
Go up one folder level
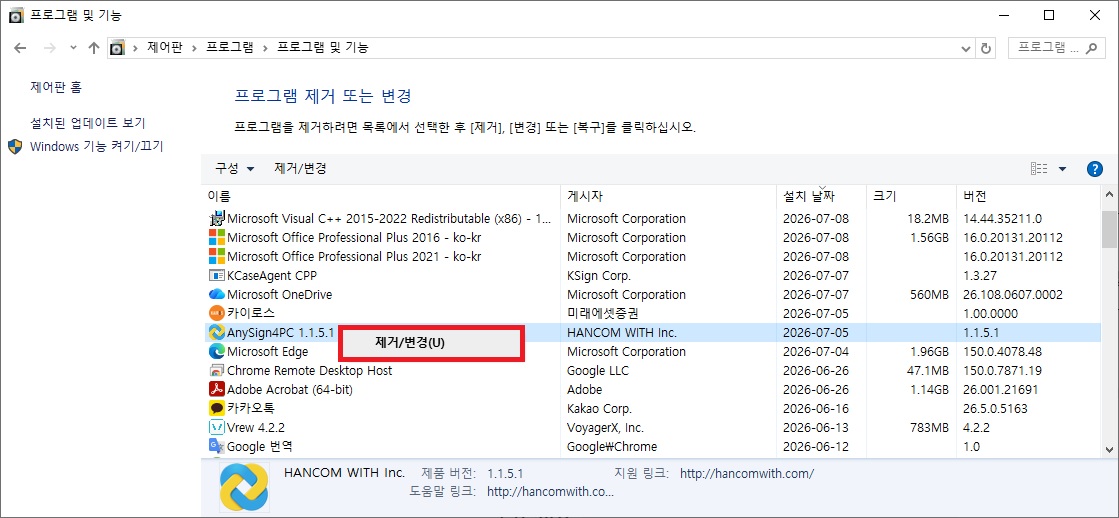[93, 48]
